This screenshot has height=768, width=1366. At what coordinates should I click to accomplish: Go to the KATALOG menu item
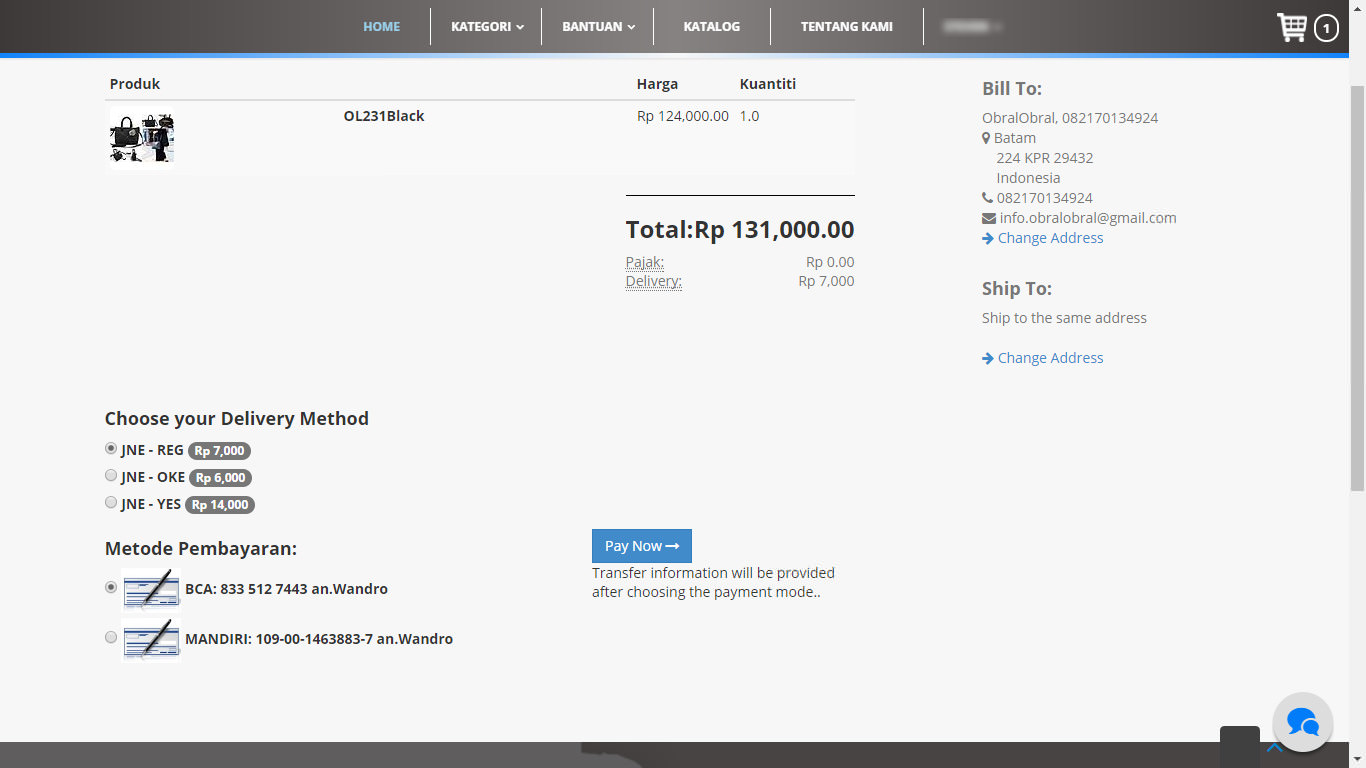point(711,27)
